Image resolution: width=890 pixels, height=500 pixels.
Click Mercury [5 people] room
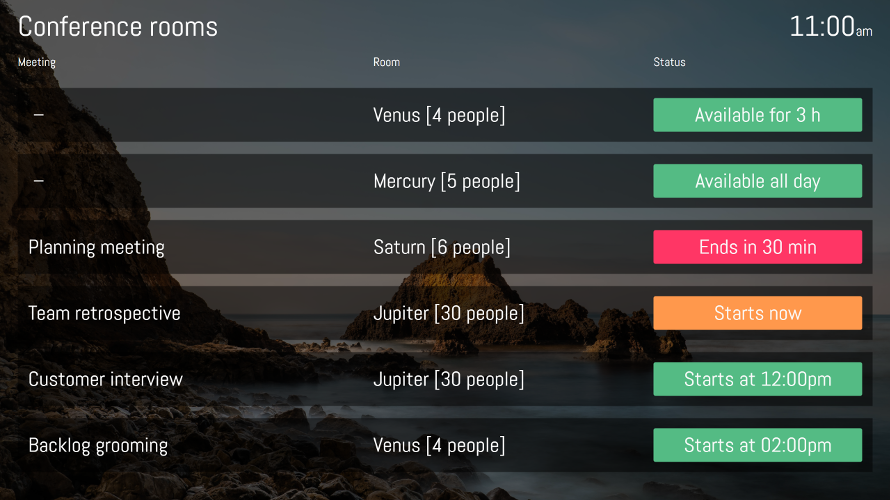(x=446, y=181)
